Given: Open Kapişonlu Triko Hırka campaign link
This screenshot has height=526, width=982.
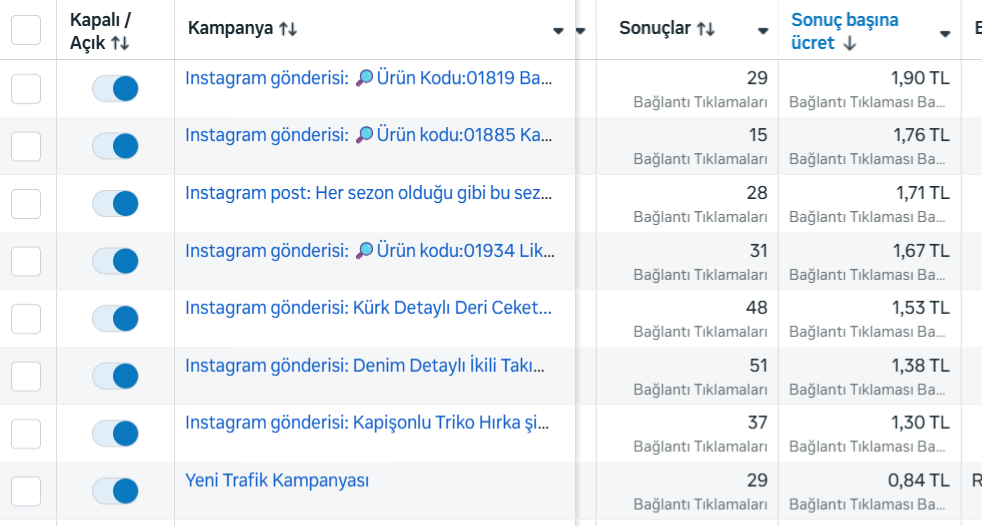Looking at the screenshot, I should point(367,423).
